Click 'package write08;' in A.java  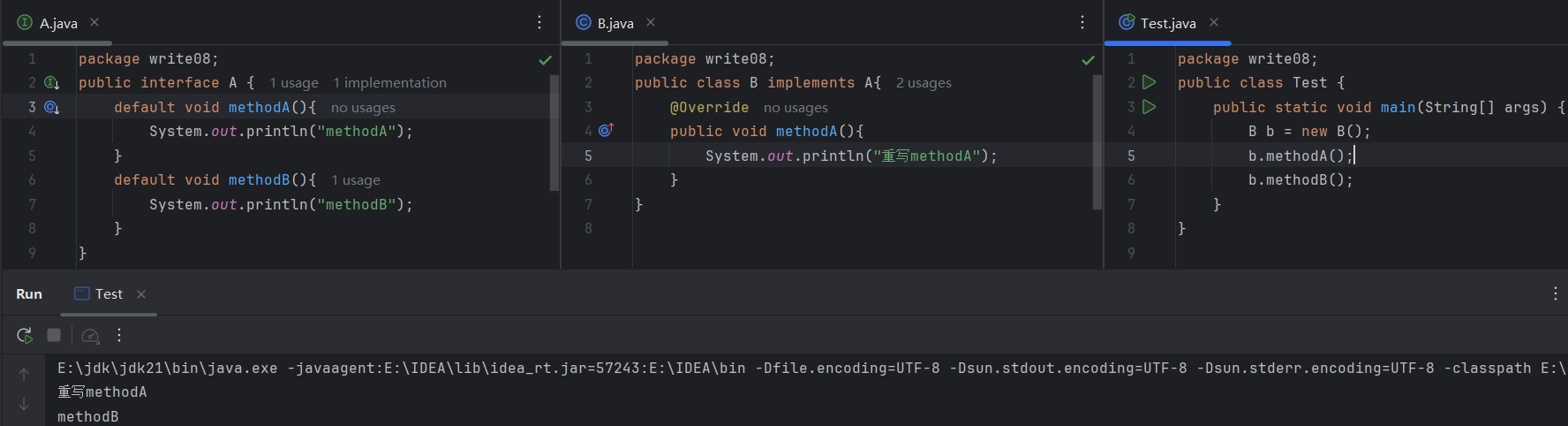[148, 59]
